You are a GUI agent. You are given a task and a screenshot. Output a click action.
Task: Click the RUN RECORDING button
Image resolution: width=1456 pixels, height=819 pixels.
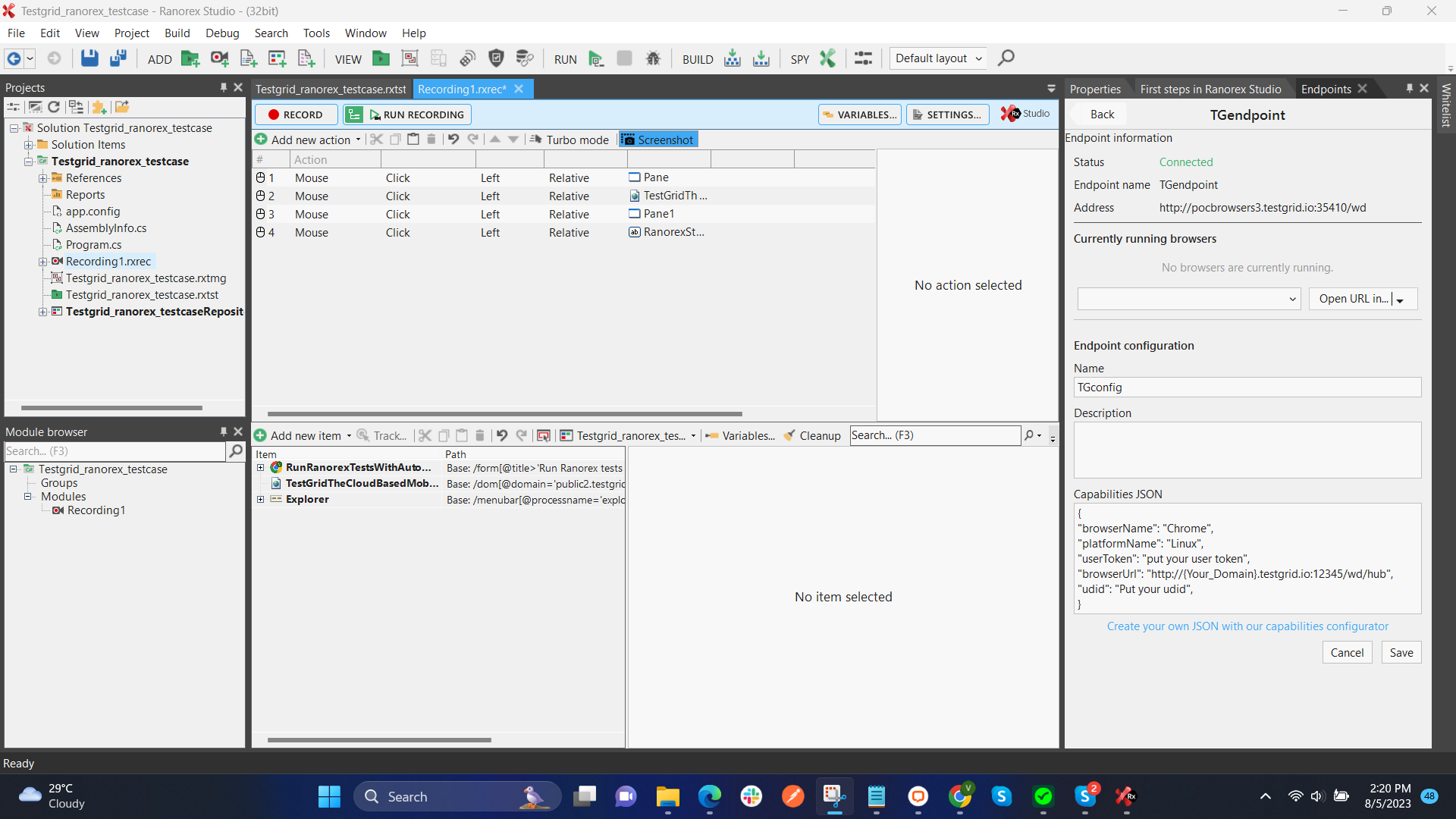(x=418, y=115)
